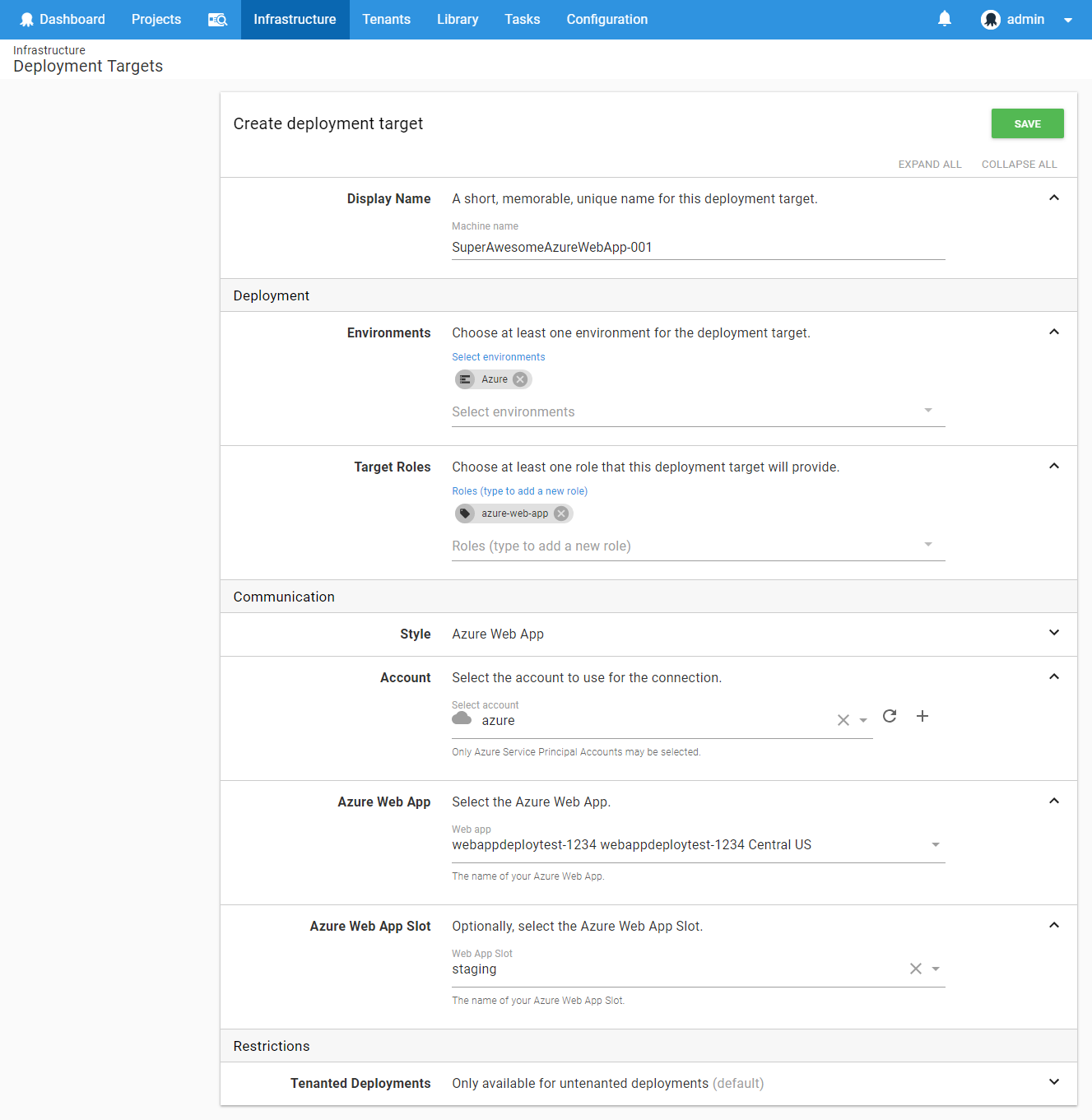This screenshot has height=1120, width=1092.
Task: Click the Machine name input field
Action: pyautogui.click(x=697, y=248)
